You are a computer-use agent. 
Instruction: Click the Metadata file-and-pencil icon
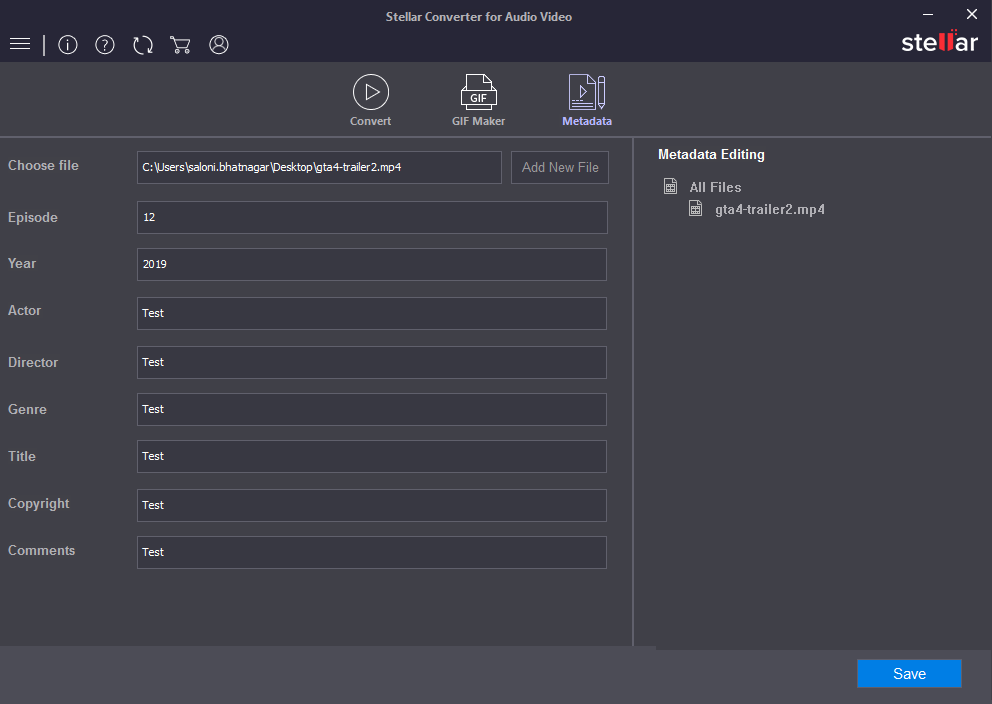point(587,92)
